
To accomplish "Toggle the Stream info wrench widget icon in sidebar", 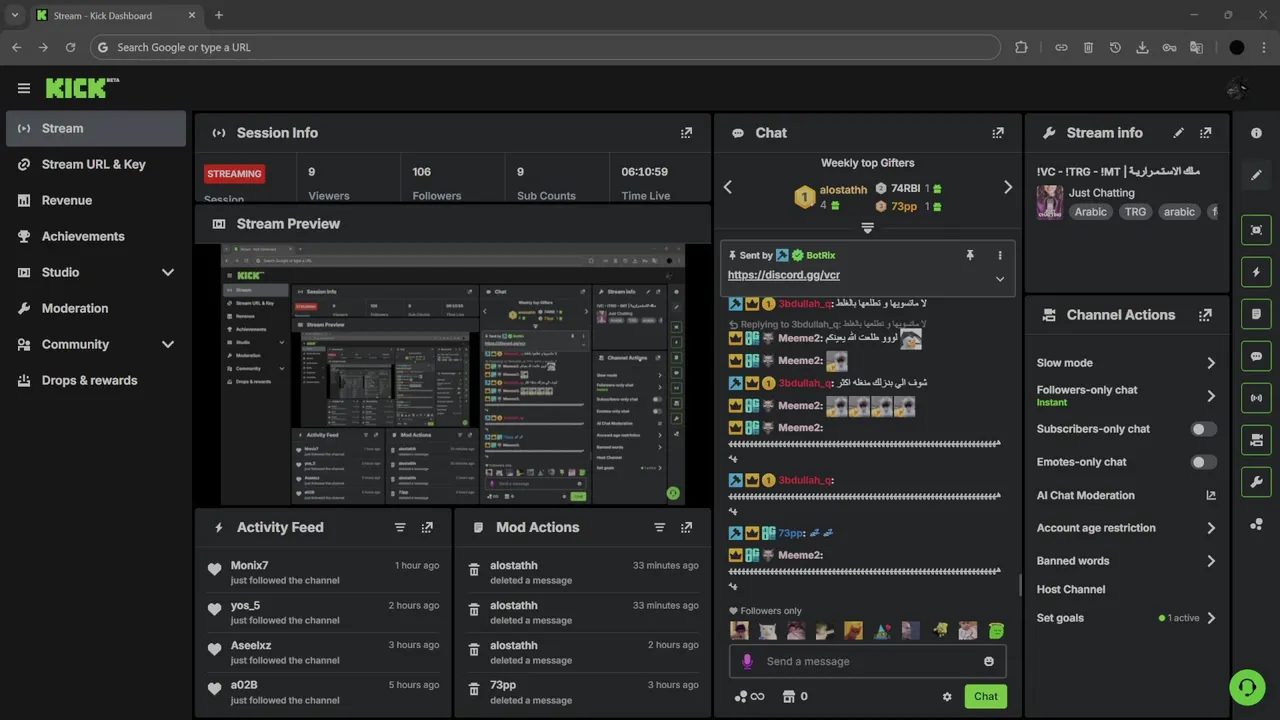I will tap(1257, 482).
